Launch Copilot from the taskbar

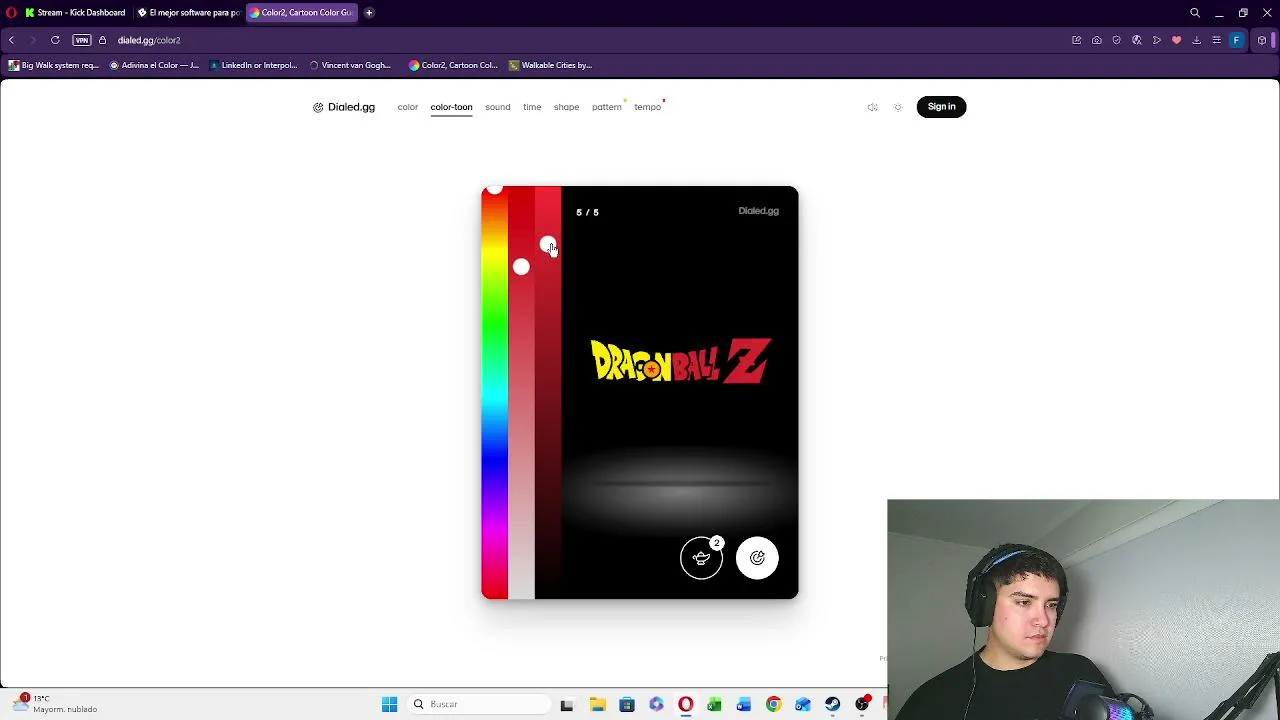[x=656, y=704]
